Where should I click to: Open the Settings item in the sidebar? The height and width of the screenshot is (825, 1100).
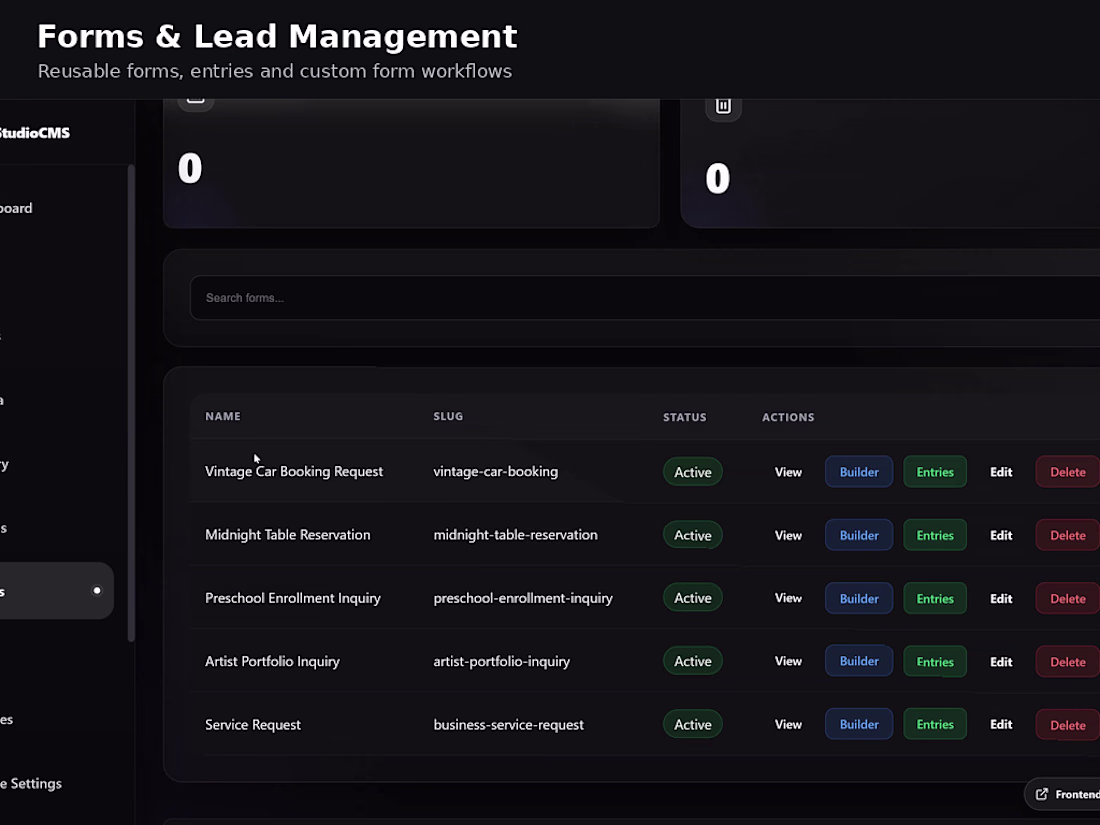click(32, 784)
